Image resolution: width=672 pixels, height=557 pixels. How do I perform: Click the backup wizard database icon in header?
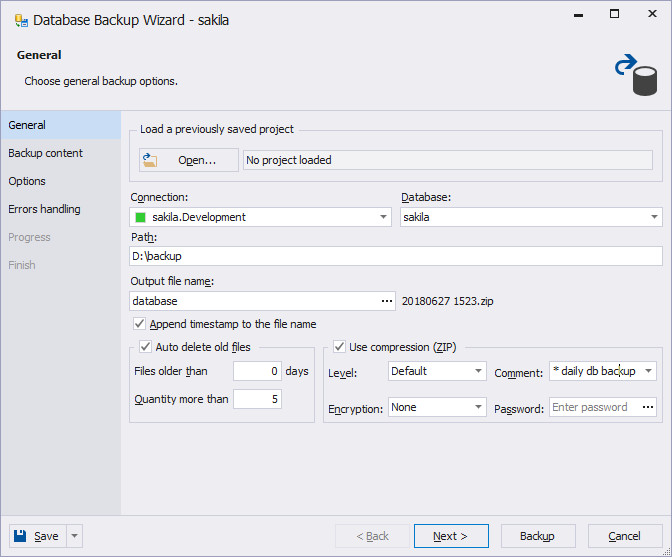click(x=636, y=75)
